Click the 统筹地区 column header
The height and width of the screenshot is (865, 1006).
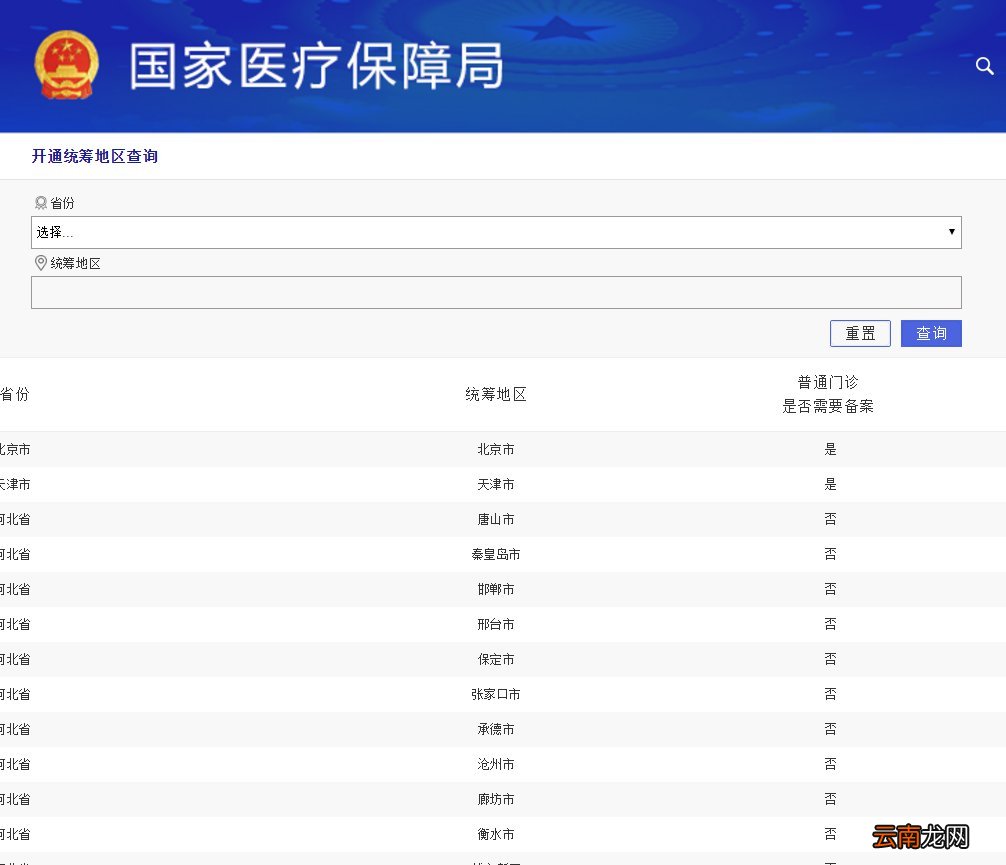point(496,394)
